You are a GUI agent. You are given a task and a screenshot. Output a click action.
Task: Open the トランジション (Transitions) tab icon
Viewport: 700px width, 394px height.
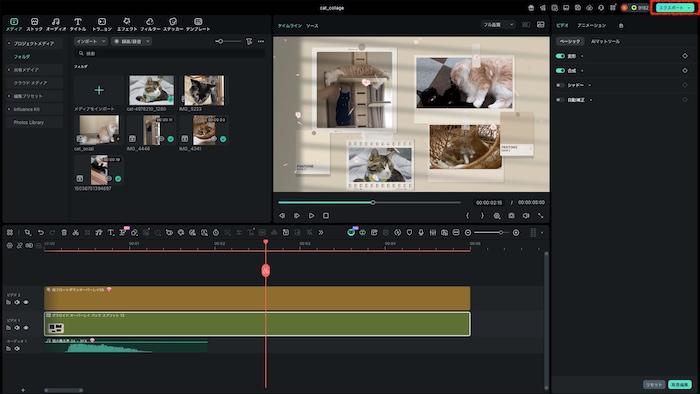tap(102, 21)
